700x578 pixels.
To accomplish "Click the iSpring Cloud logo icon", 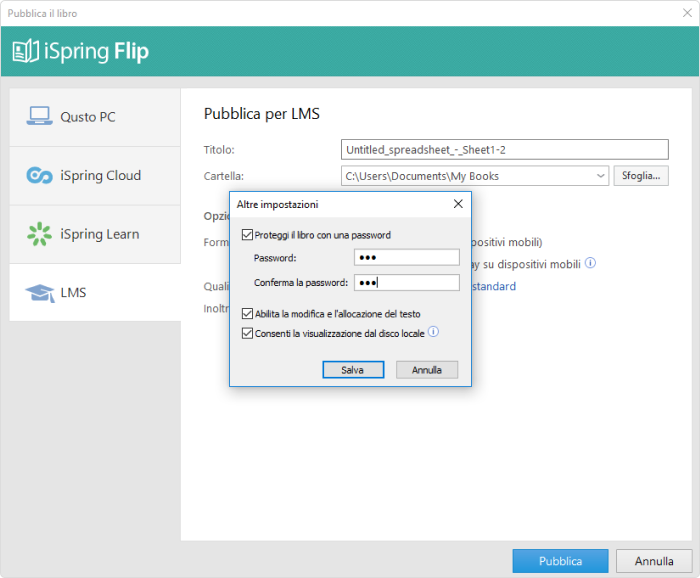I will [39, 175].
